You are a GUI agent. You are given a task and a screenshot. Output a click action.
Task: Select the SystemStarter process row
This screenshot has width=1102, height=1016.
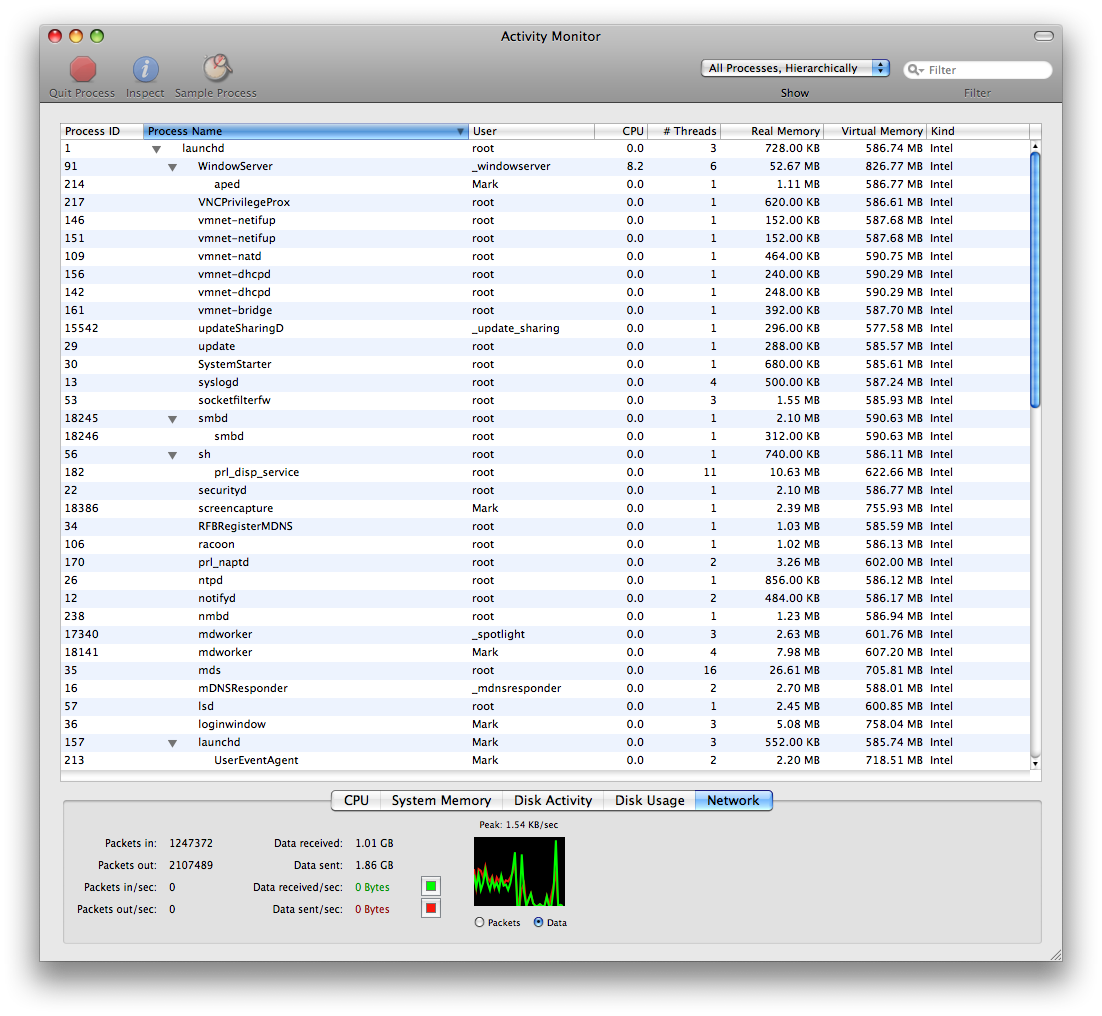545,364
